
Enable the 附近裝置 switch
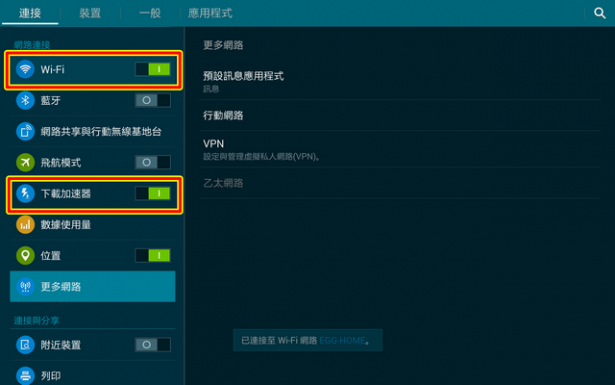click(153, 345)
